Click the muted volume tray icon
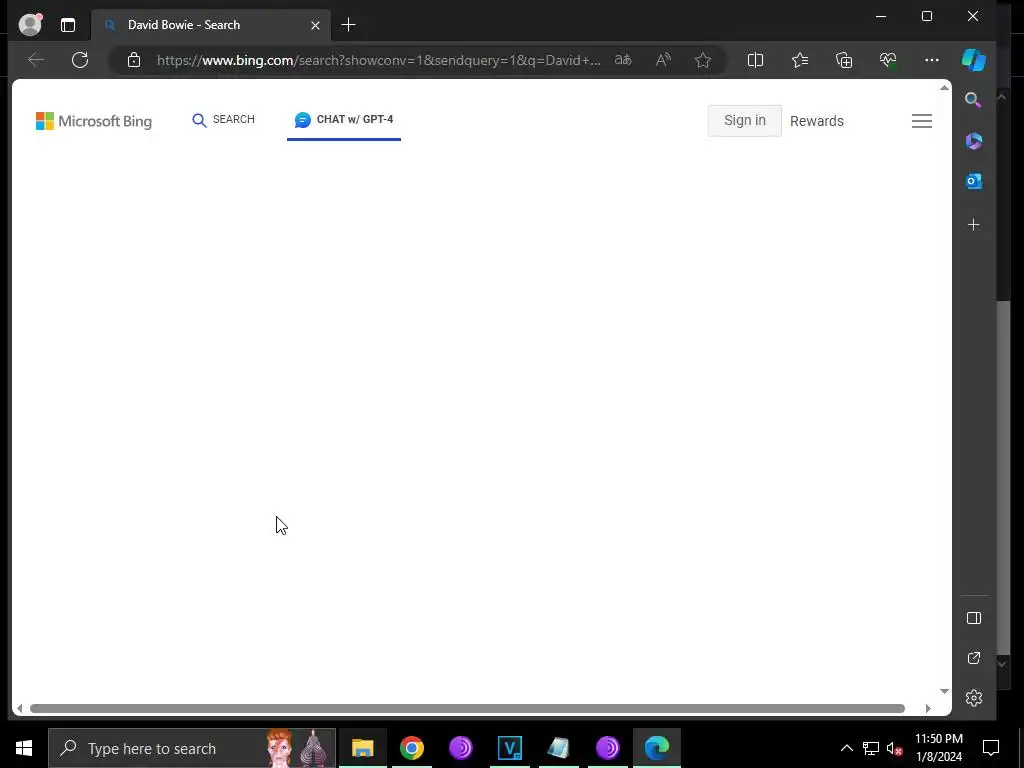Viewport: 1024px width, 768px height. pos(895,748)
